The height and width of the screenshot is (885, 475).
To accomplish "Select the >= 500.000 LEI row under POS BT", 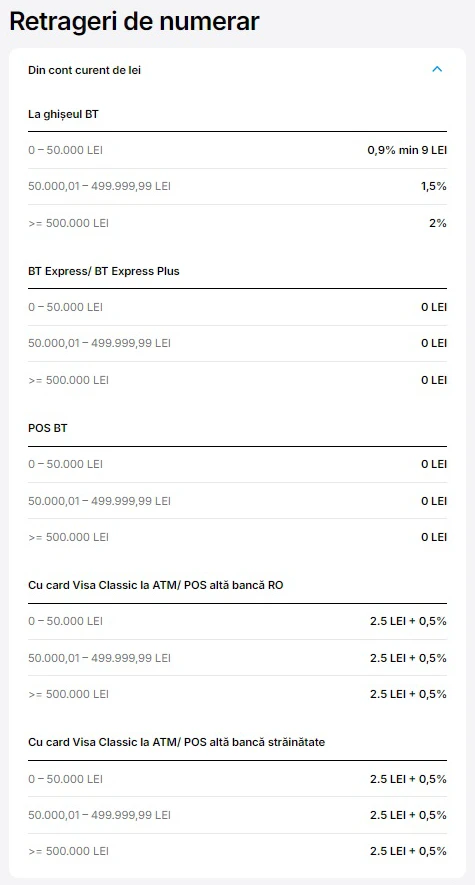I will pyautogui.click(x=238, y=537).
